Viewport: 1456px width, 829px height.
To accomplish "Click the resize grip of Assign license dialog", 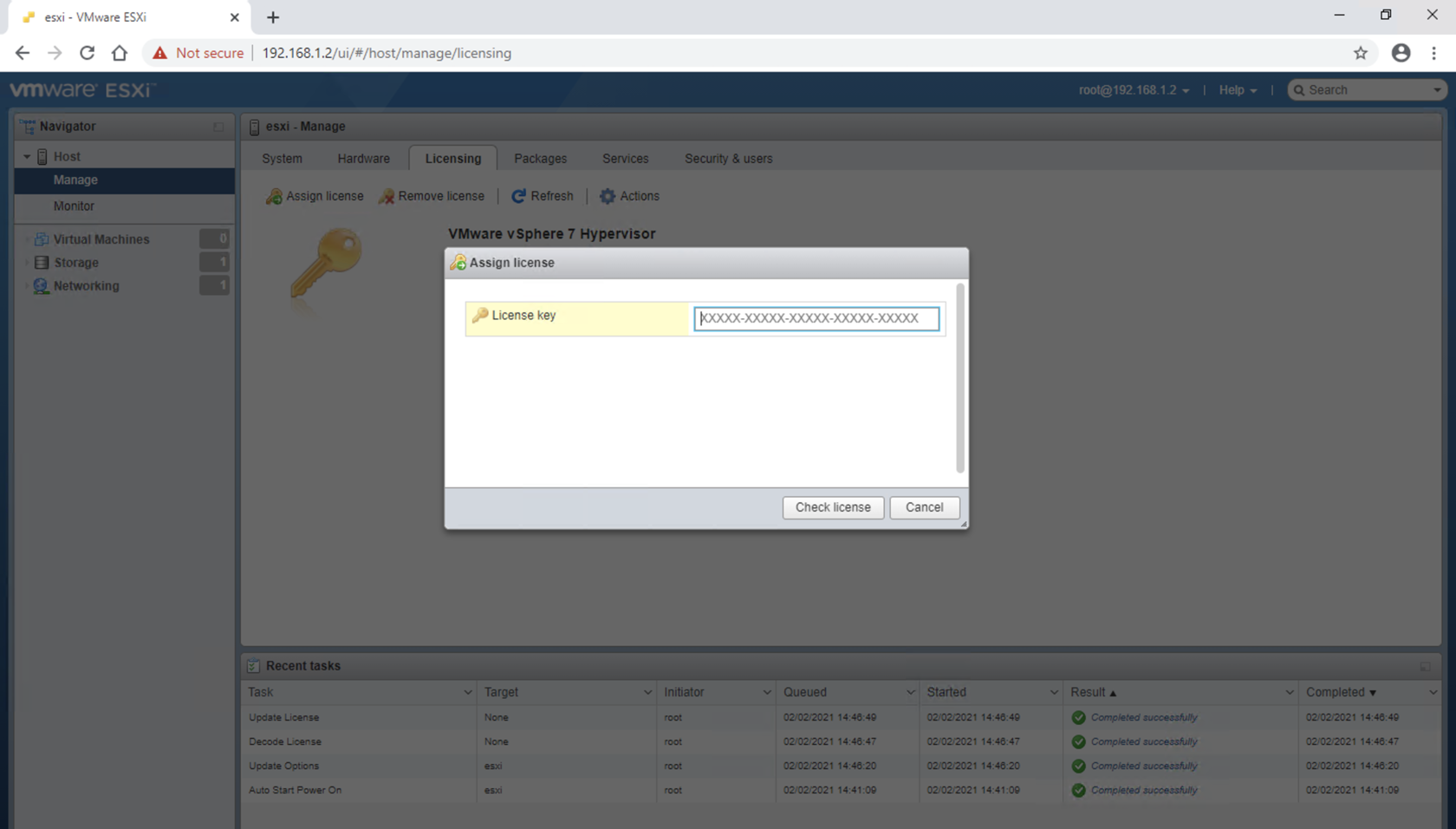I will (x=963, y=524).
